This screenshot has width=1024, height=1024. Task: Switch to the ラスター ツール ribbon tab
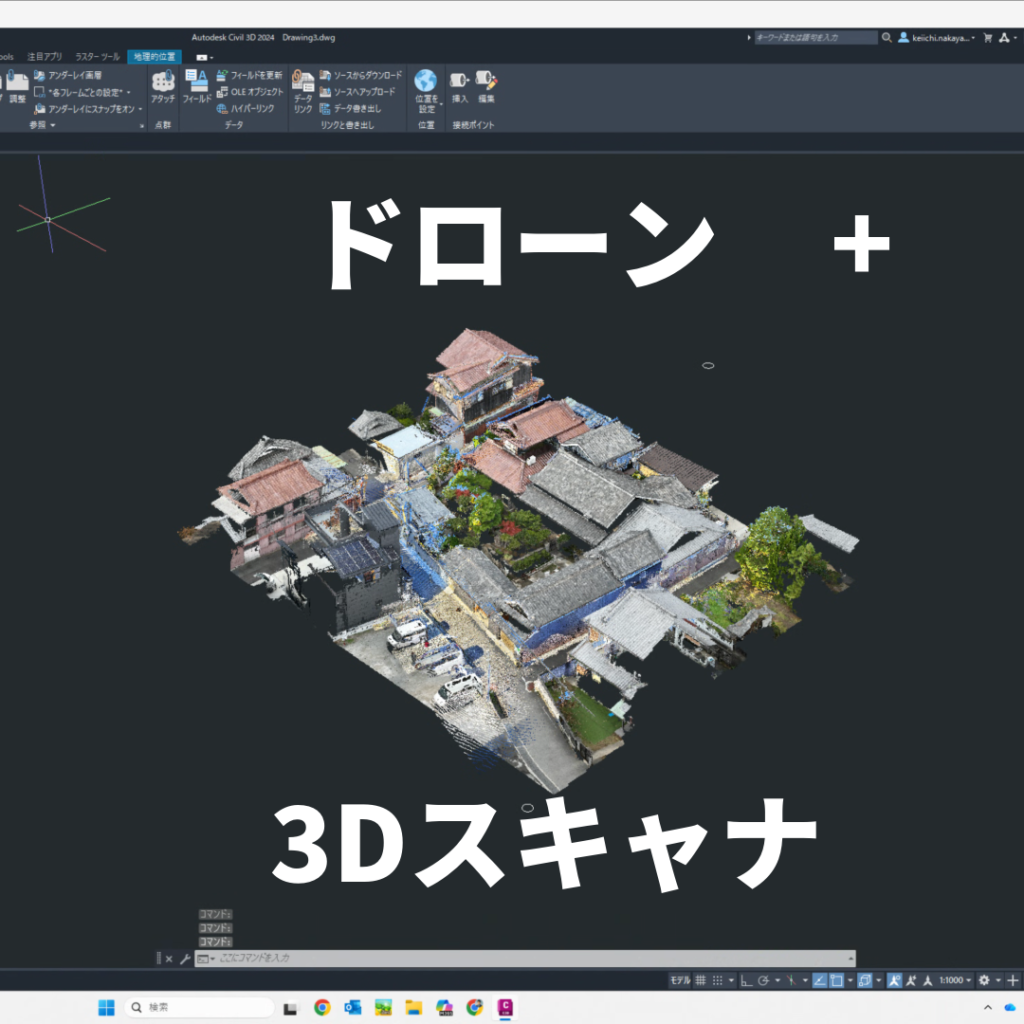[97, 57]
